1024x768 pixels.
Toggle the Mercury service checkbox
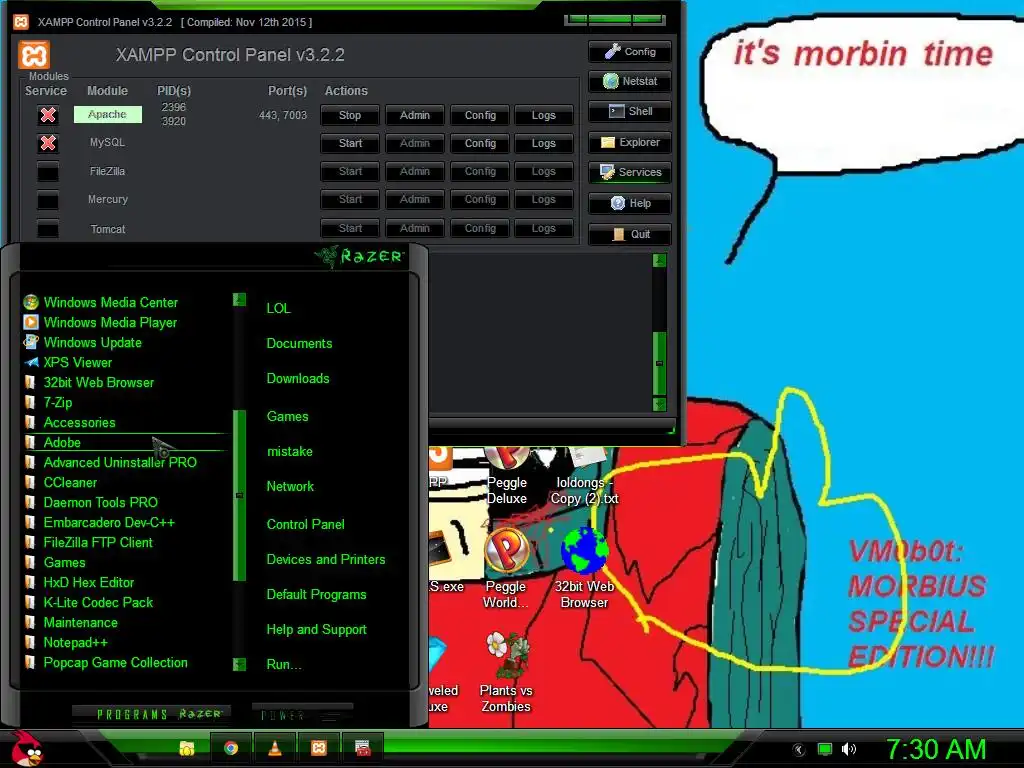[x=48, y=200]
